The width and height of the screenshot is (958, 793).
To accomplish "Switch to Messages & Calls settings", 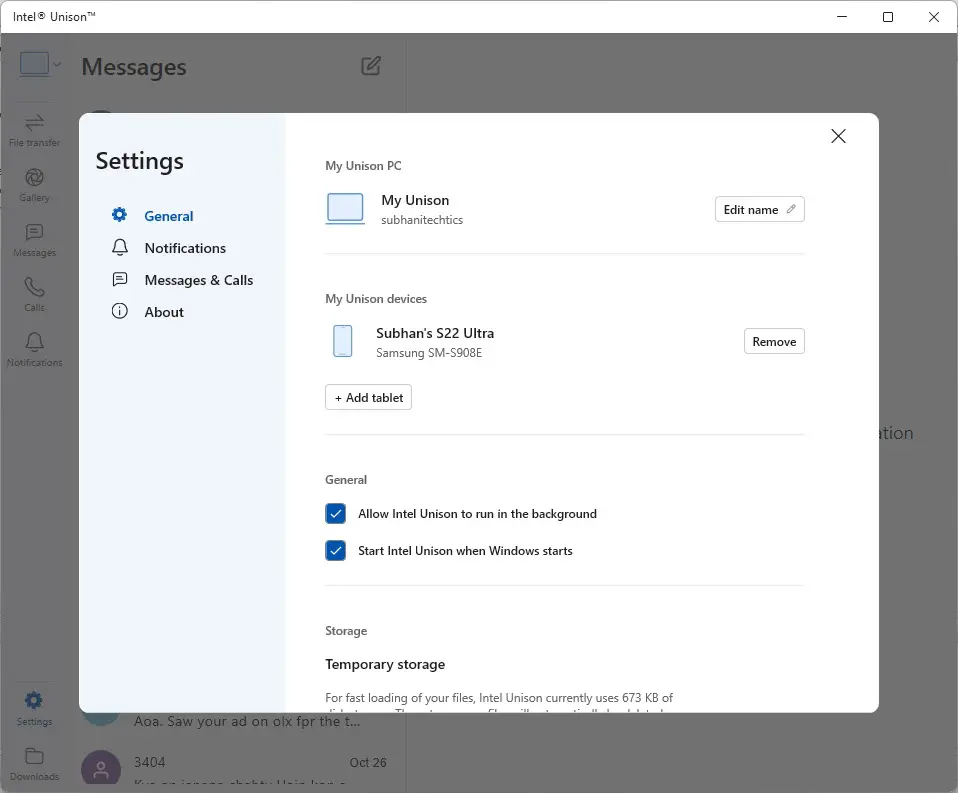I will 199,280.
